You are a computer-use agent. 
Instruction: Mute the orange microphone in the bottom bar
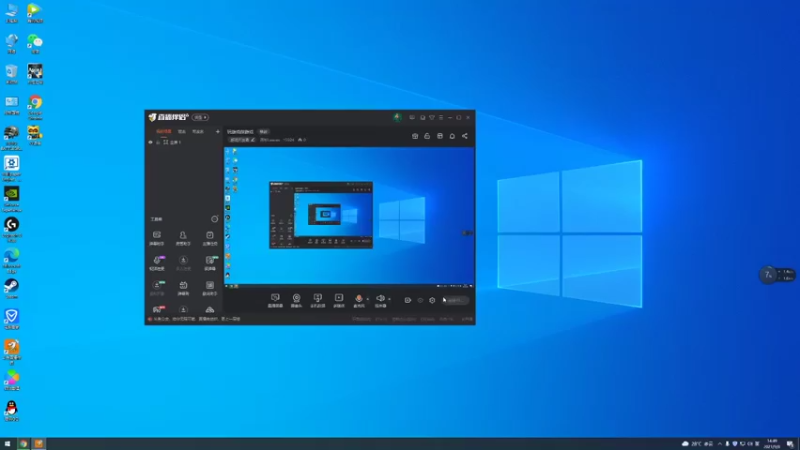pos(359,300)
